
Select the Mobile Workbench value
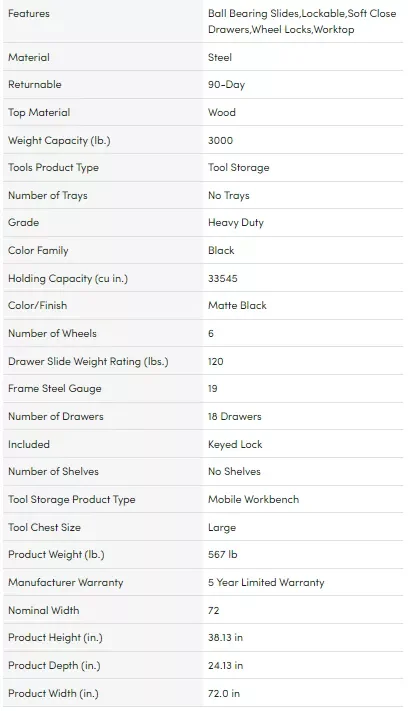(x=253, y=499)
